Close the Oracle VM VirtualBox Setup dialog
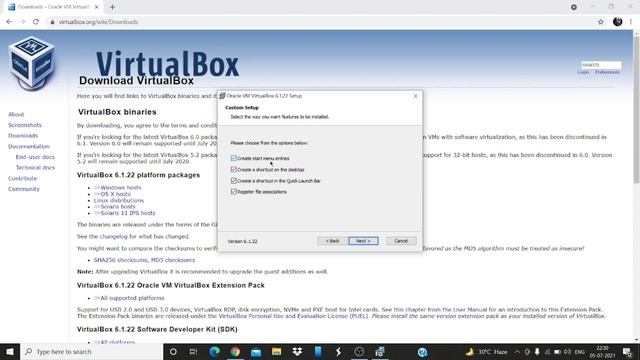The image size is (640, 360). [415, 96]
